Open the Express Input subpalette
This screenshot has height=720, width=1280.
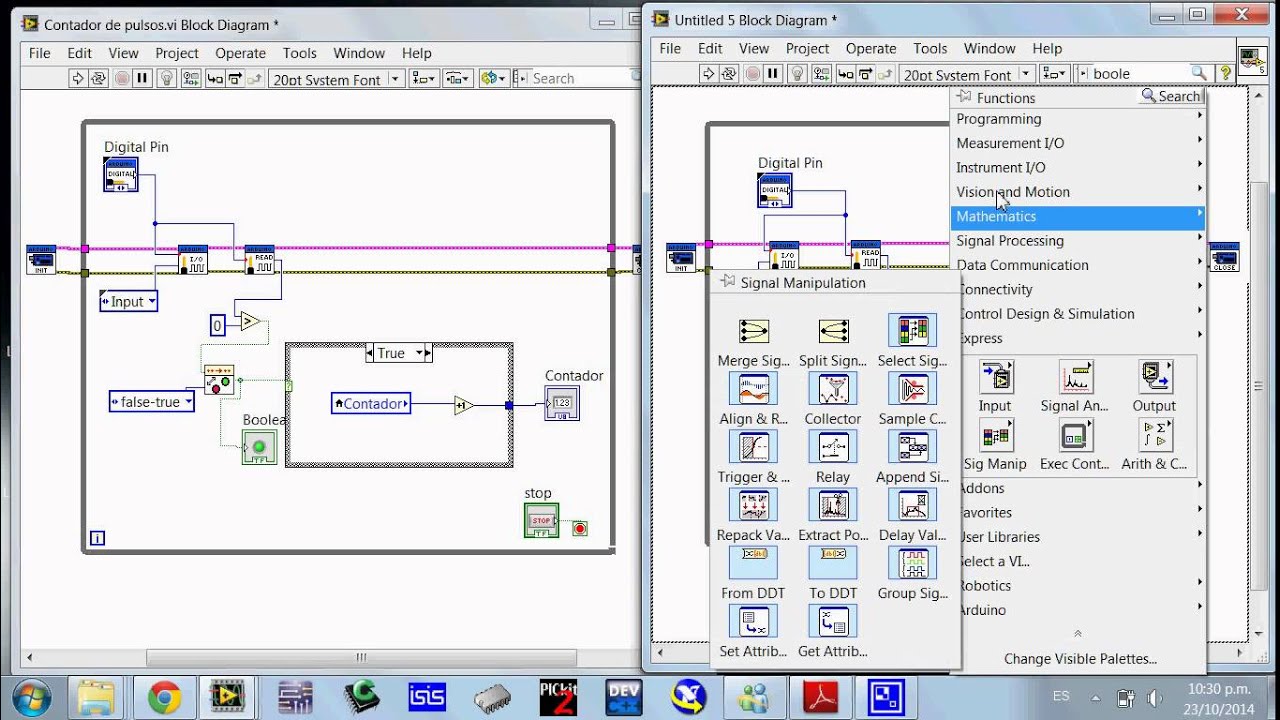point(995,377)
